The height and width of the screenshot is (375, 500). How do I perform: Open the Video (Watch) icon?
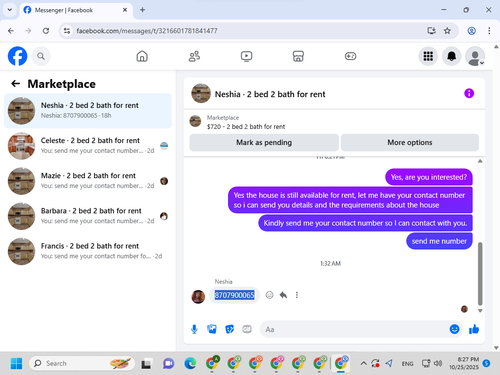click(246, 56)
